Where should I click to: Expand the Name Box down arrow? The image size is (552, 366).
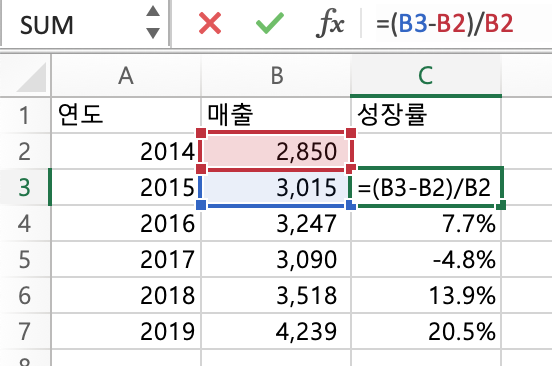153,33
